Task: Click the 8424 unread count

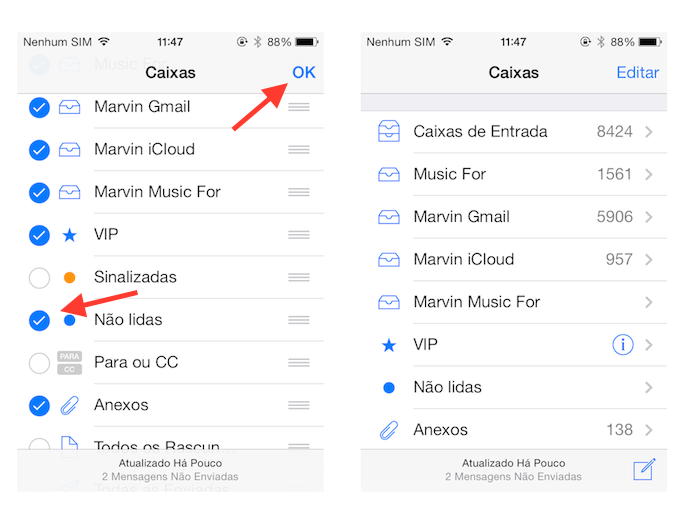Action: click(614, 131)
